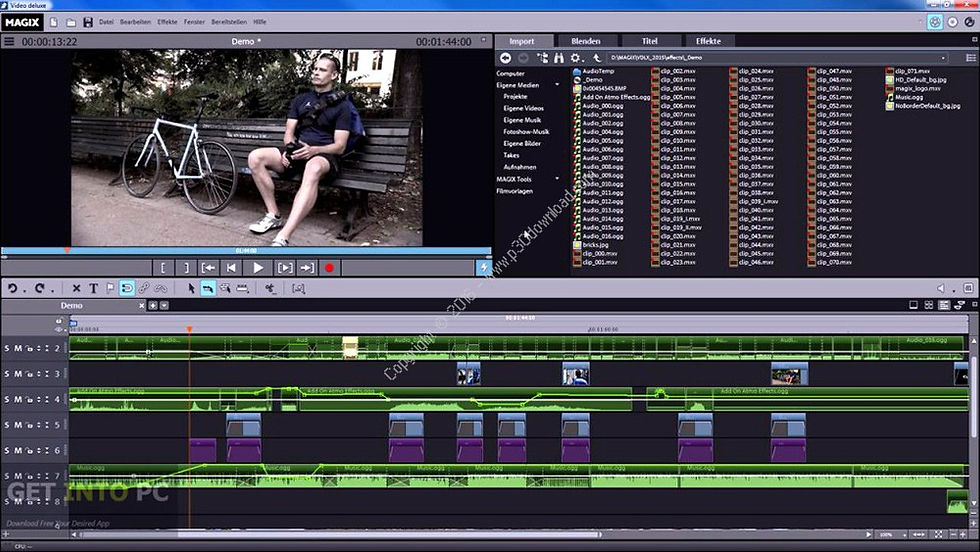
Task: Set the range out-point bracket button
Action: click(x=186, y=268)
